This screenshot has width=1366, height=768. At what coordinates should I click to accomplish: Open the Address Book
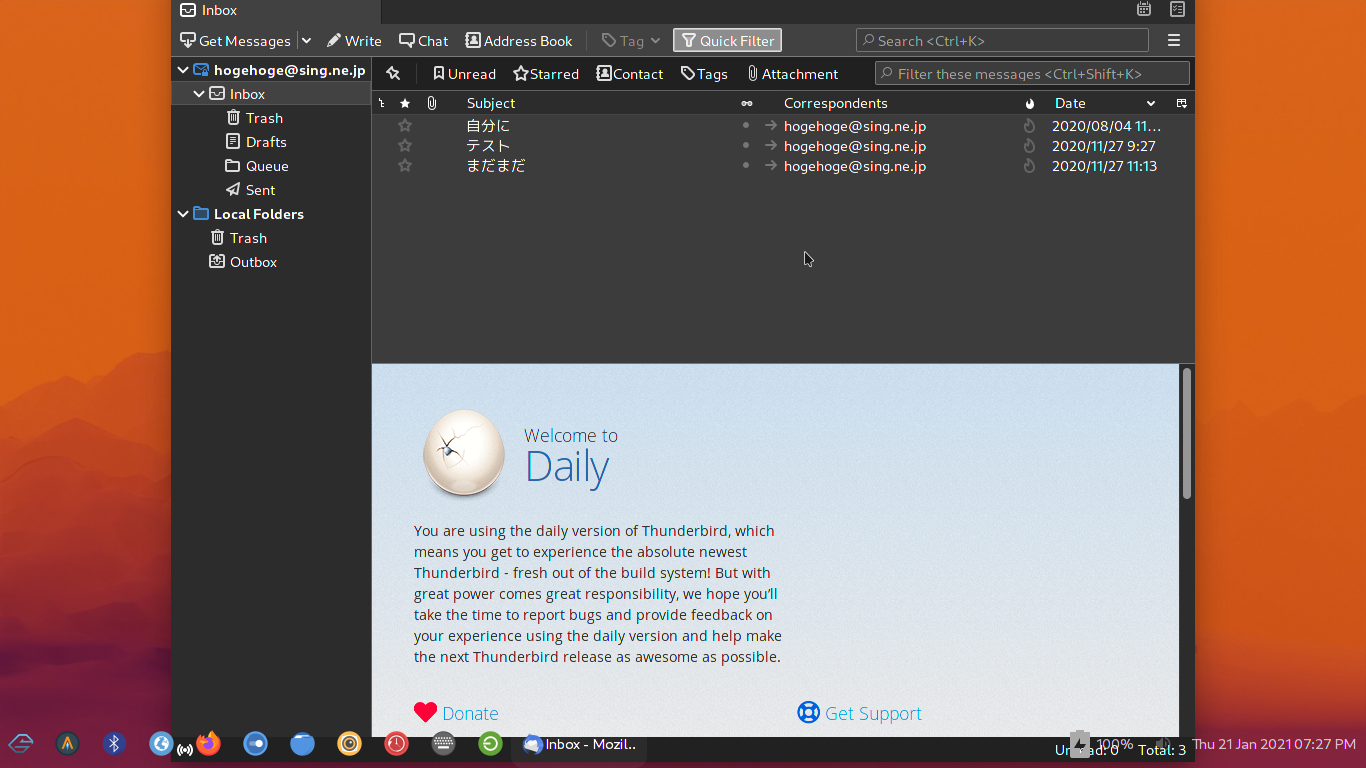pos(519,41)
